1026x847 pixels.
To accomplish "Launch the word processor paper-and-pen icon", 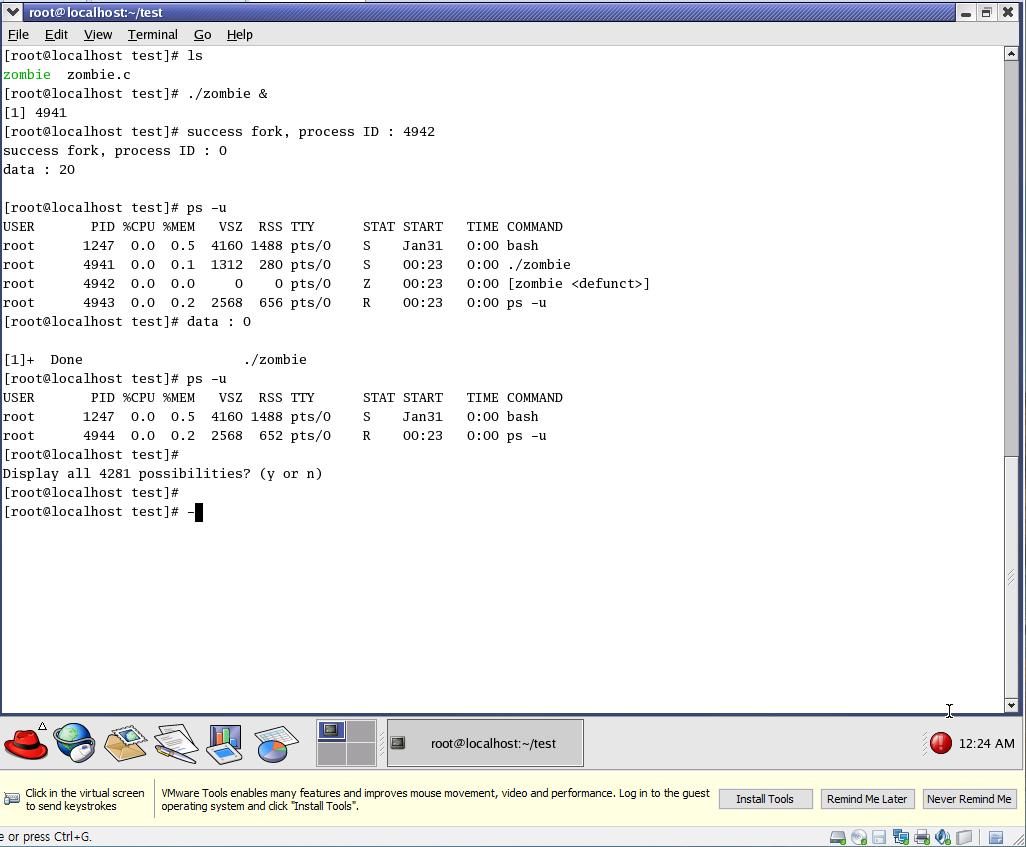I will 175,743.
